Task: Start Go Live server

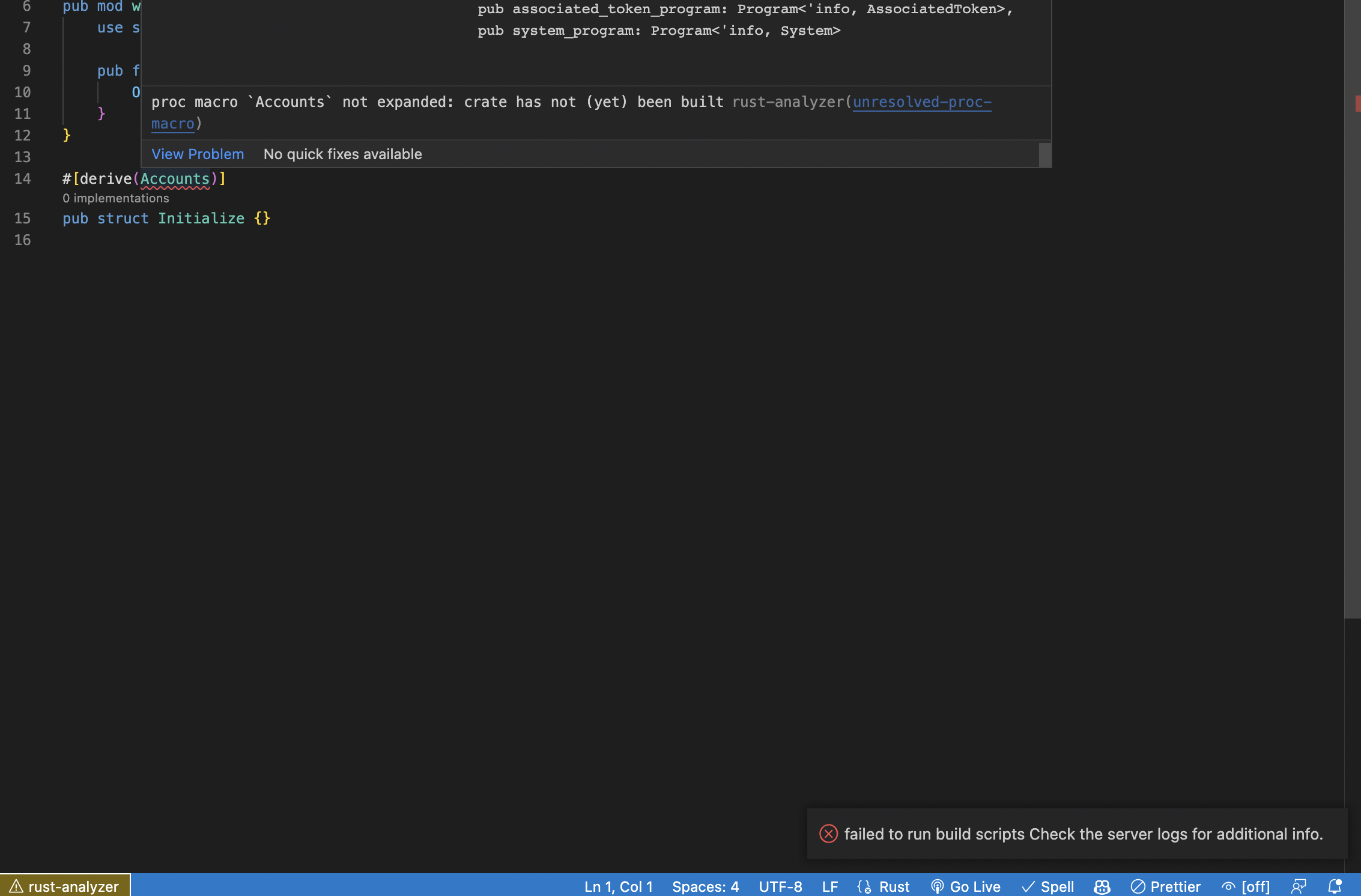Action: (966, 886)
